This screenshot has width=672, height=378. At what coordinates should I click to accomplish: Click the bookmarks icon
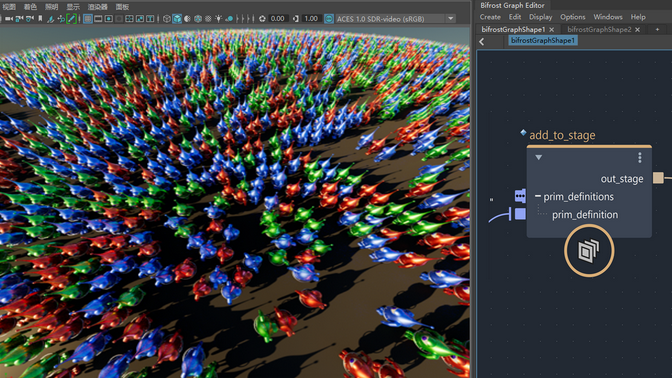(x=40, y=19)
